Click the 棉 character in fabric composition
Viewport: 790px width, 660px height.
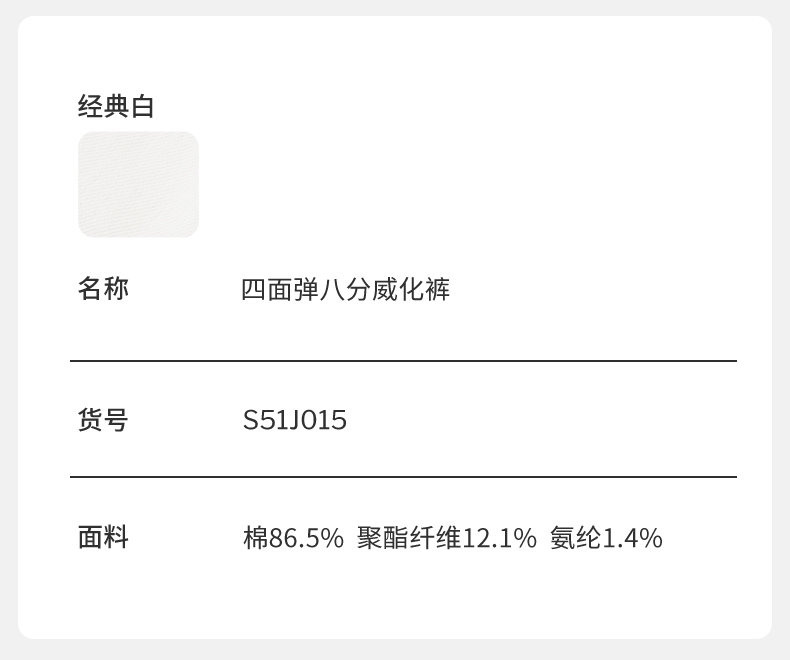coord(255,538)
